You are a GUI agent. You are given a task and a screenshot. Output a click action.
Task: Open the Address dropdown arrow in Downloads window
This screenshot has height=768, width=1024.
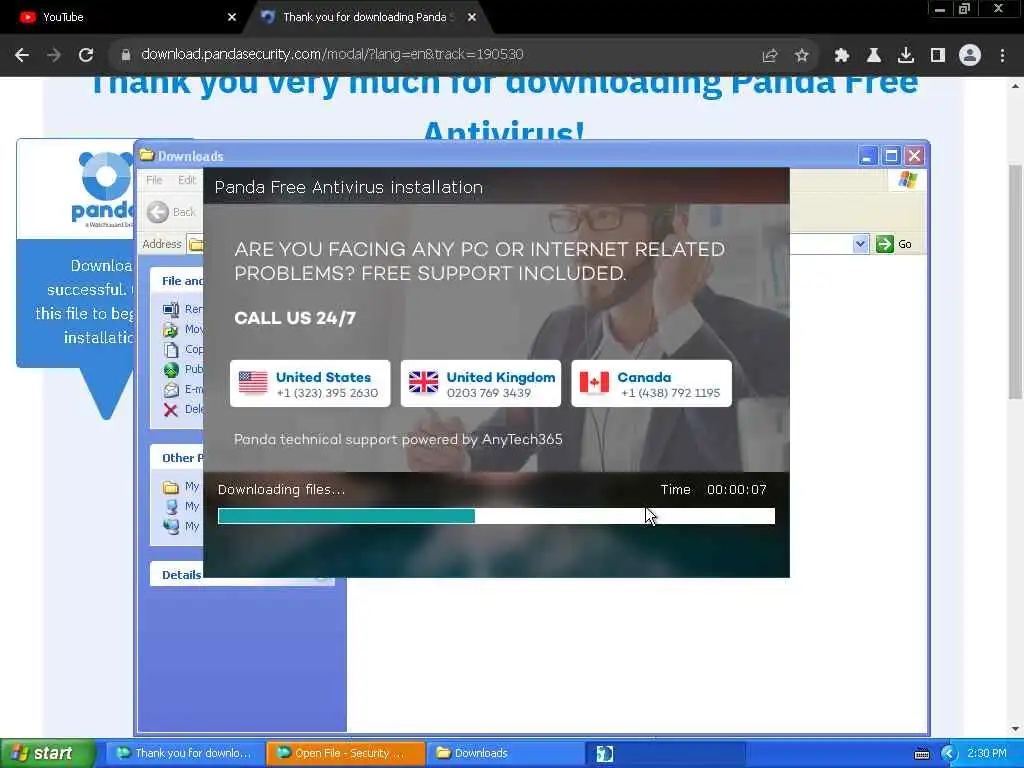tap(860, 244)
